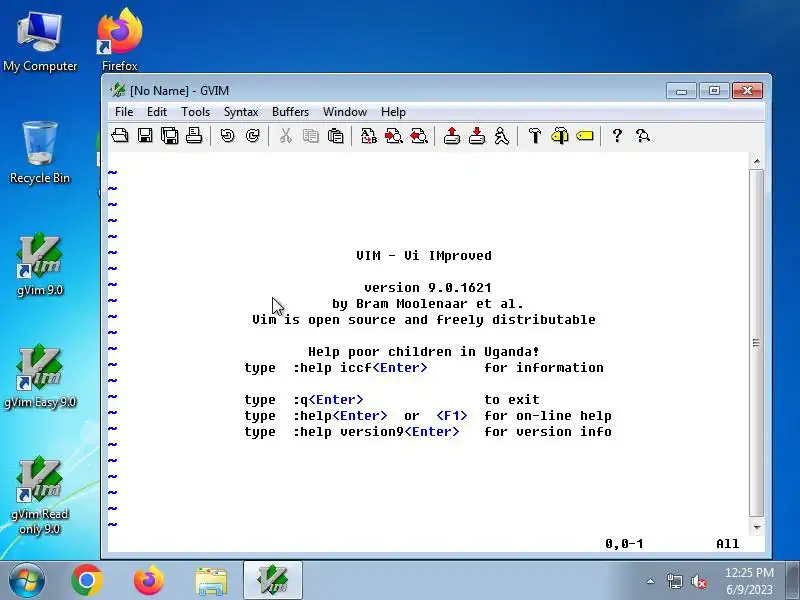Click the taskbar clock showing 12:25 PM
800x600 pixels.
pyautogui.click(x=749, y=581)
